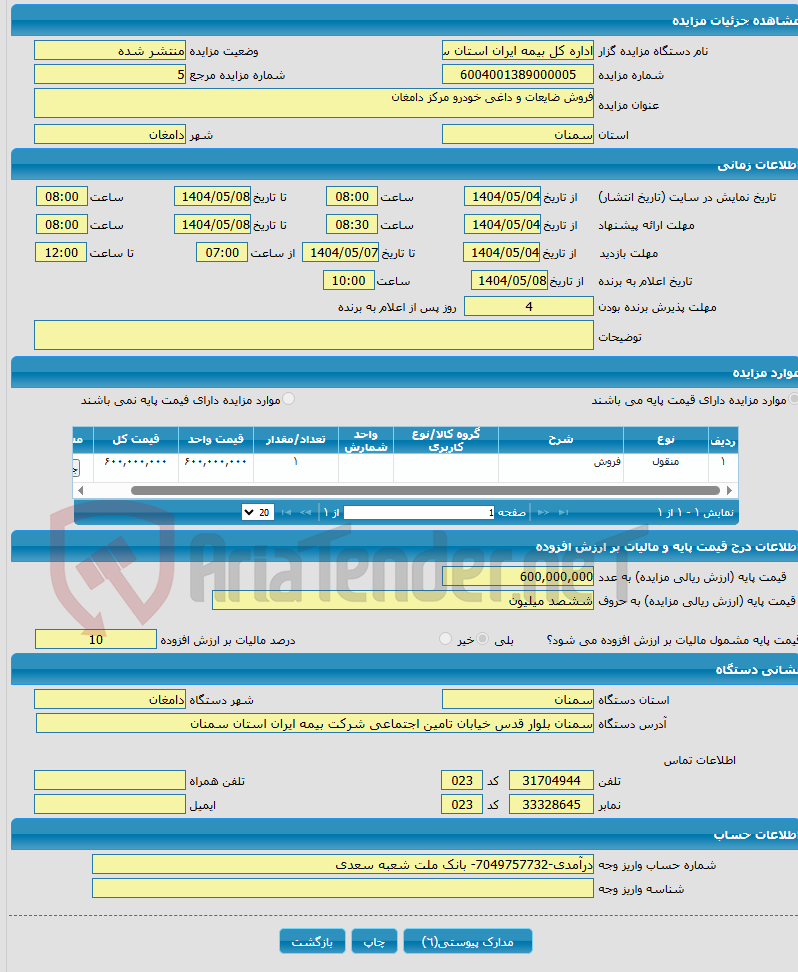Choose 'خیر' for value-added tax
This screenshot has width=798, height=972.
pyautogui.click(x=445, y=638)
